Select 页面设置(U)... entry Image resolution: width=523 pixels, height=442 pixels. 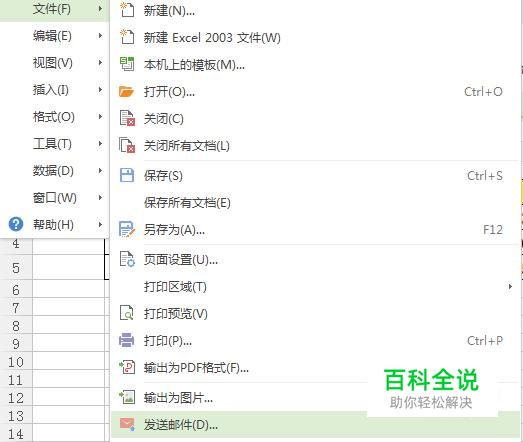click(315, 259)
